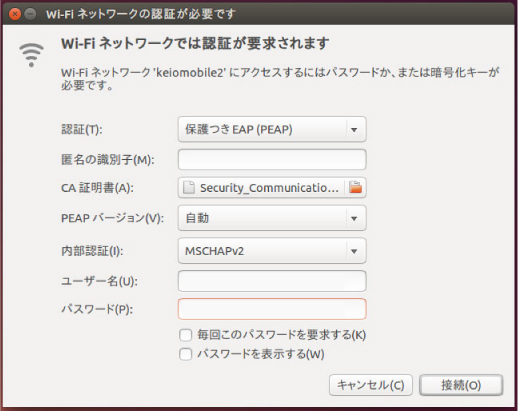Focus the ユーザー名 text field
This screenshot has width=518, height=411.
coord(272,281)
